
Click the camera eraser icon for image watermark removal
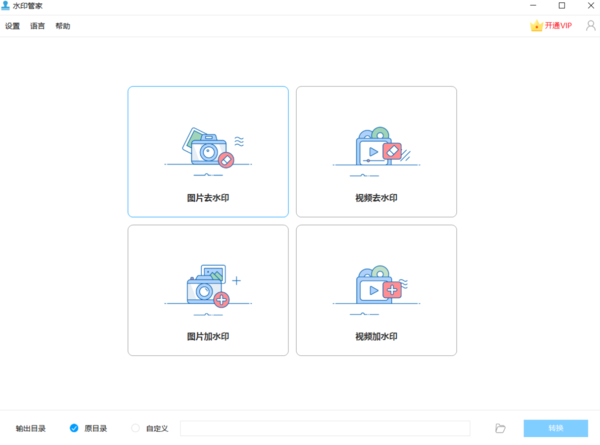tap(207, 148)
